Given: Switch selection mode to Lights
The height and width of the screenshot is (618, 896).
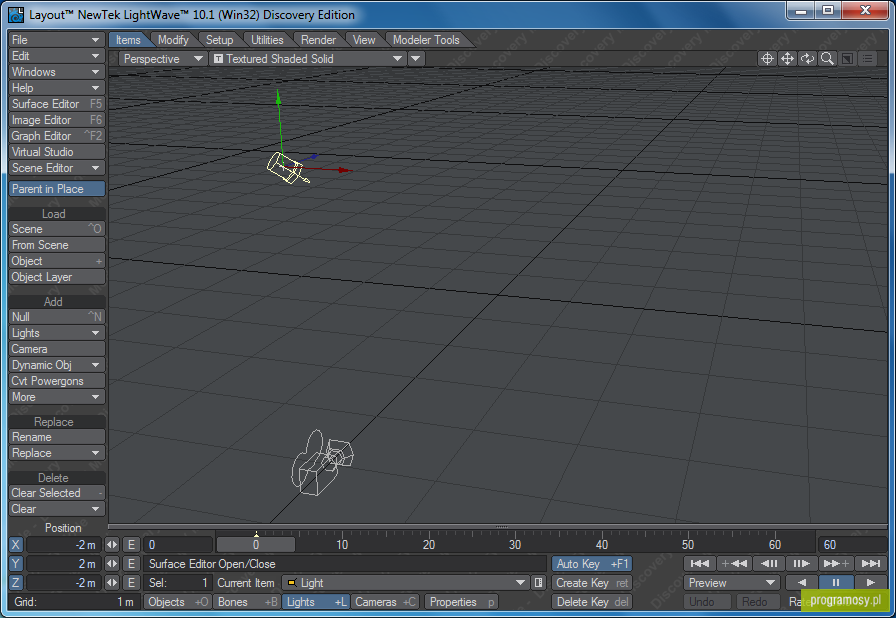Looking at the screenshot, I should 316,601.
